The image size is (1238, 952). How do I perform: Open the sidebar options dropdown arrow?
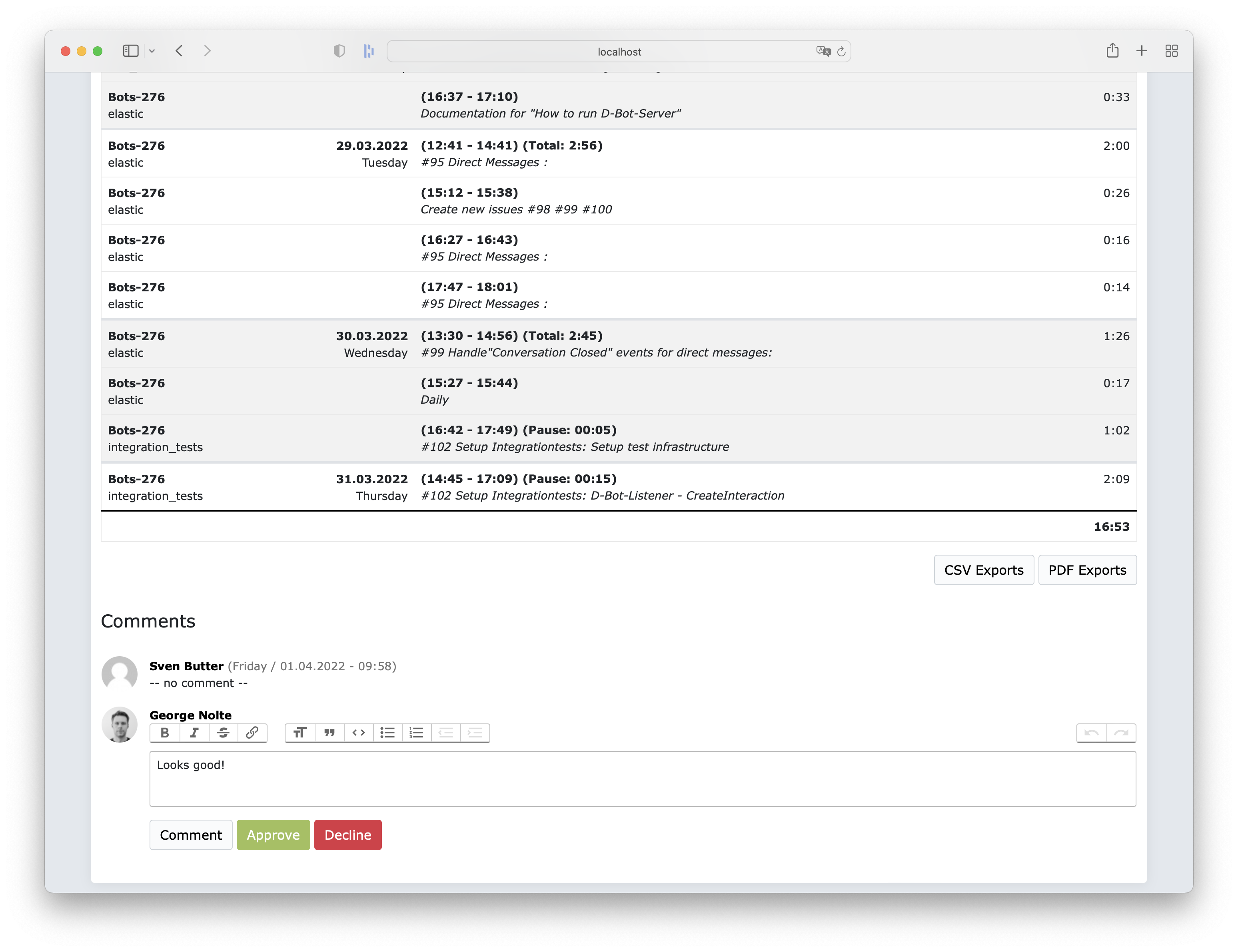click(x=152, y=51)
